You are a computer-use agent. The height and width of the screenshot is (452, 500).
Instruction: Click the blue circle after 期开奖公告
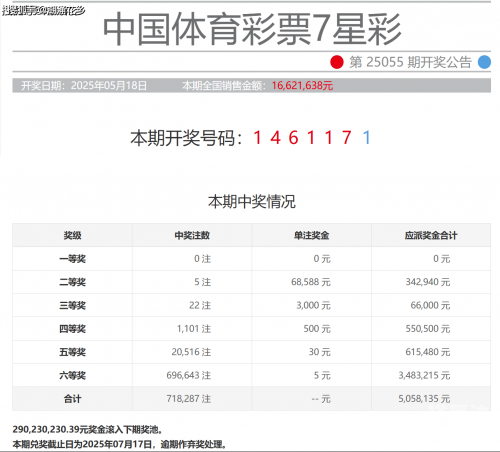pos(484,62)
